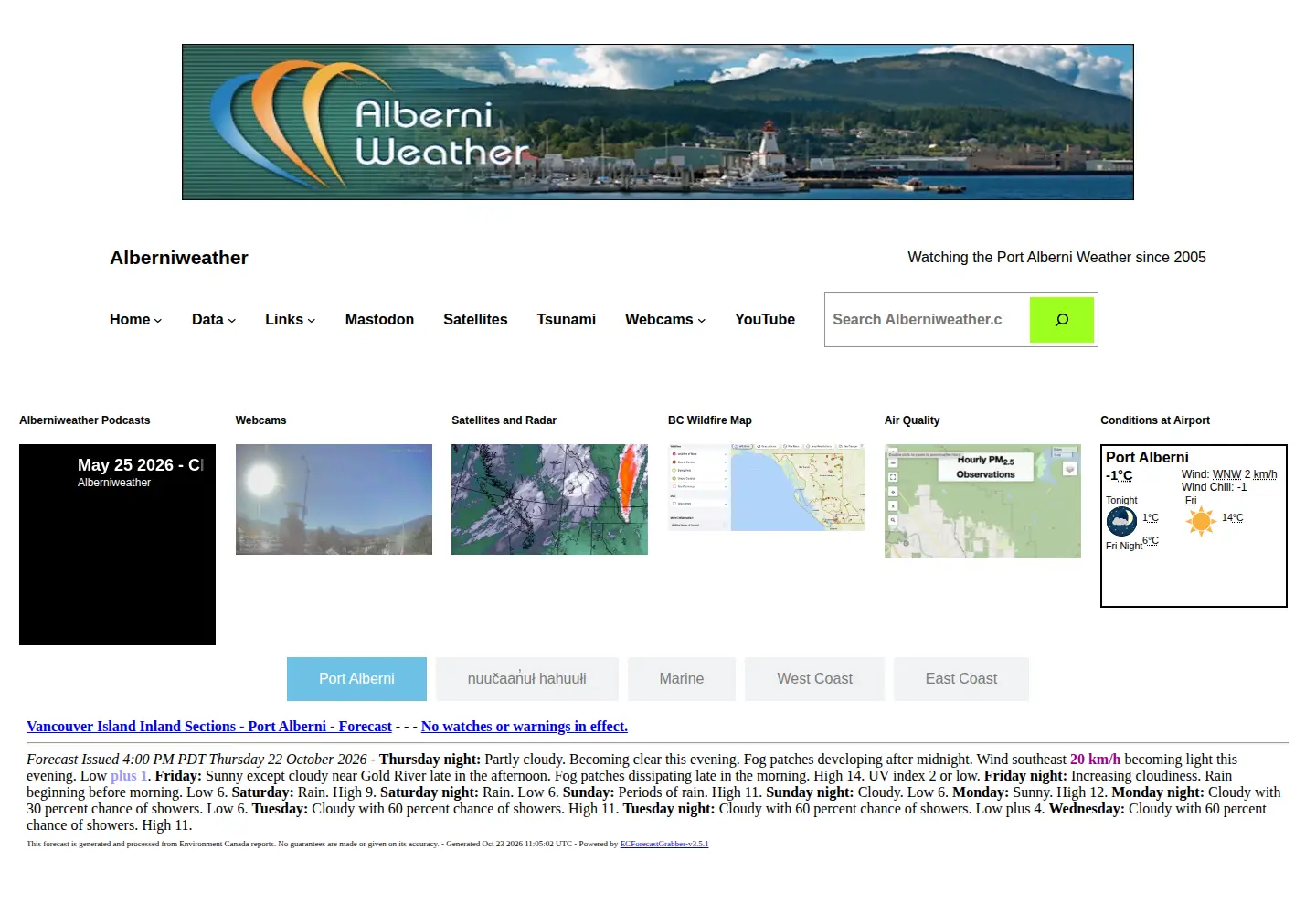Image resolution: width=1316 pixels, height=914 pixels.
Task: Click the Conditions at Airport heading
Action: [x=1155, y=420]
